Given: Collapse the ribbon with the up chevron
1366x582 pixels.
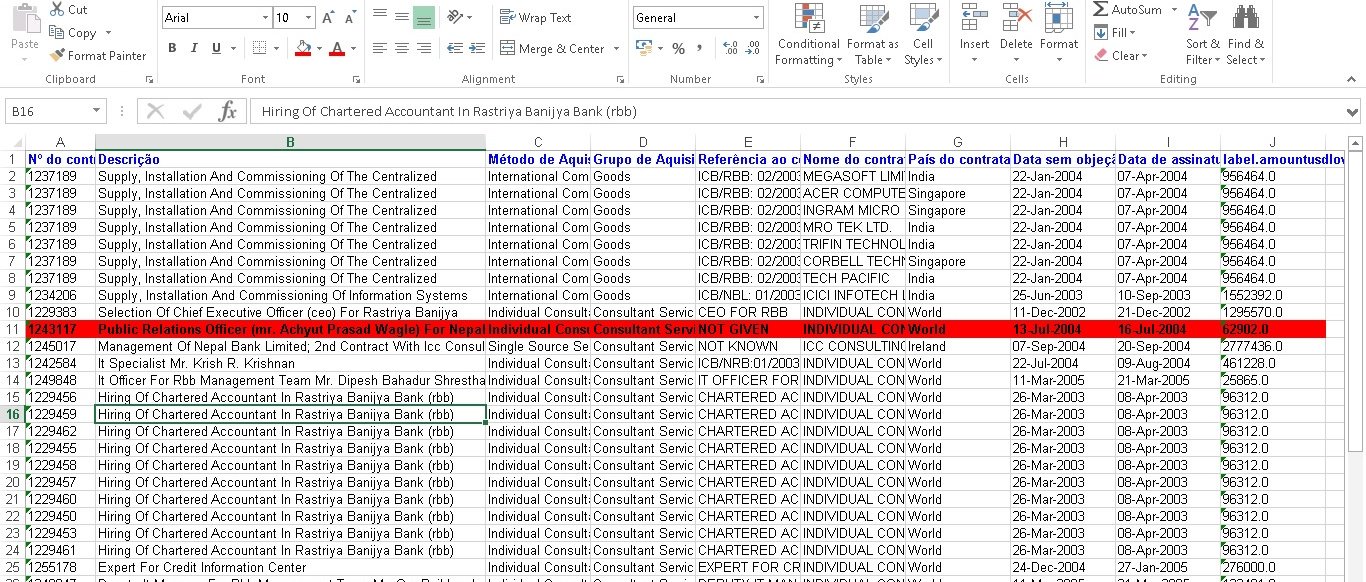Looking at the screenshot, I should pos(1352,79).
